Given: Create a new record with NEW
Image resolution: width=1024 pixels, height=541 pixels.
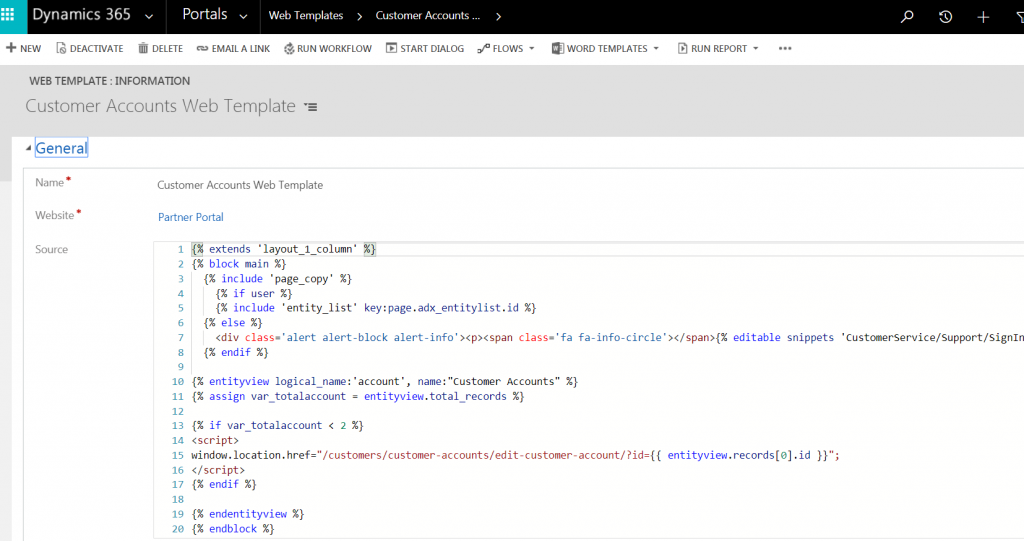Looking at the screenshot, I should point(24,48).
